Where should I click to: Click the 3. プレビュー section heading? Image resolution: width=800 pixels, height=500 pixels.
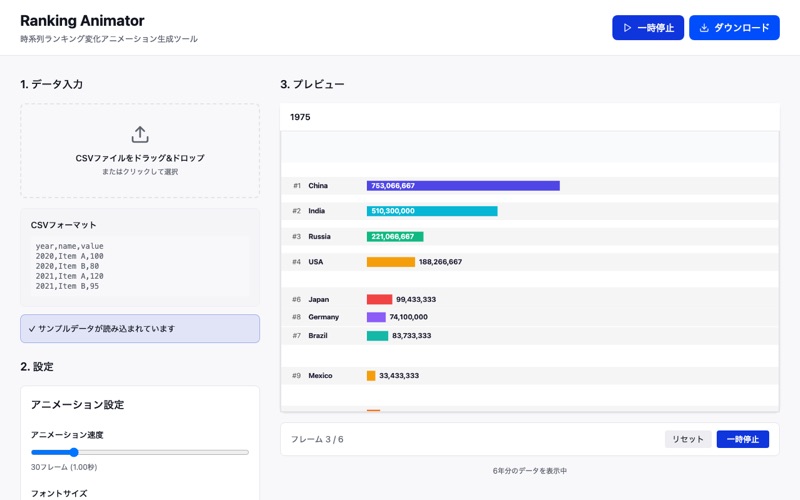(x=312, y=84)
